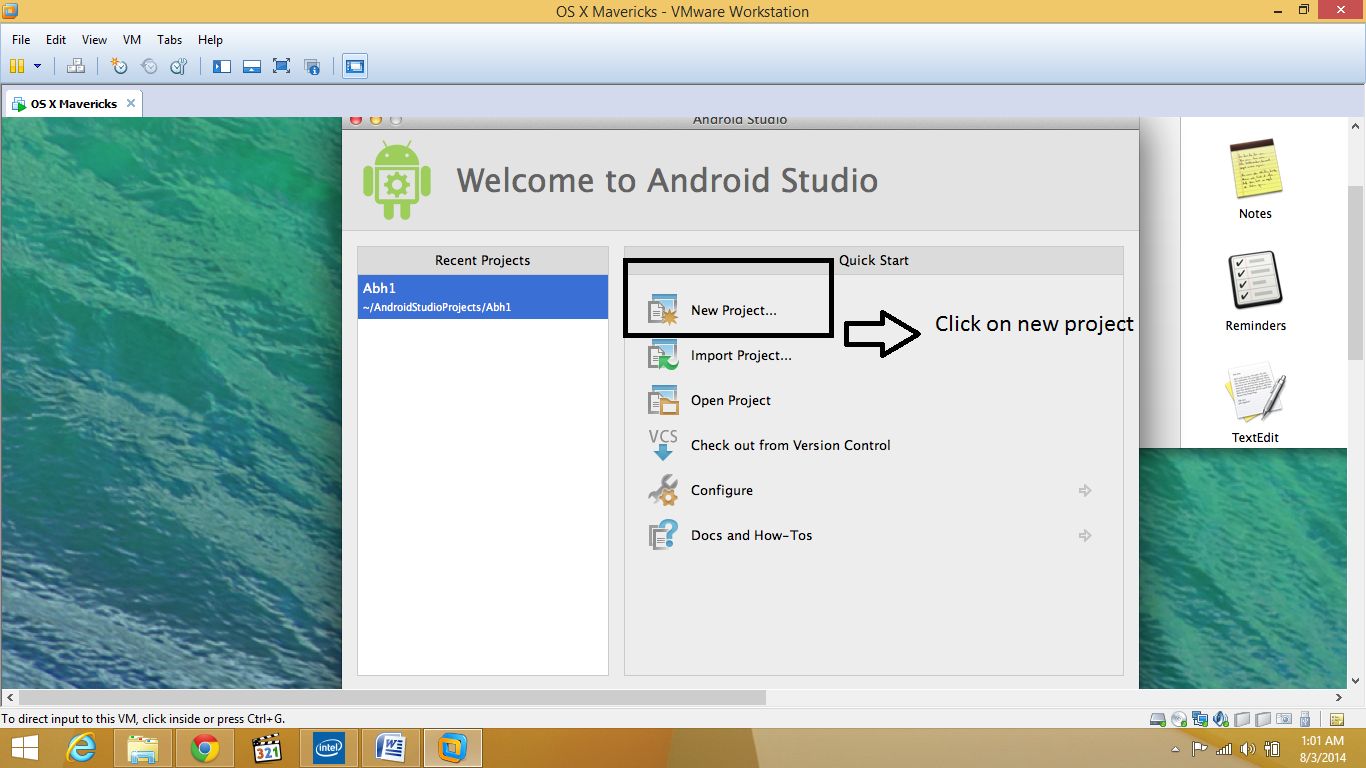1366x768 pixels.
Task: Click the Open Project folder icon
Action: click(663, 400)
